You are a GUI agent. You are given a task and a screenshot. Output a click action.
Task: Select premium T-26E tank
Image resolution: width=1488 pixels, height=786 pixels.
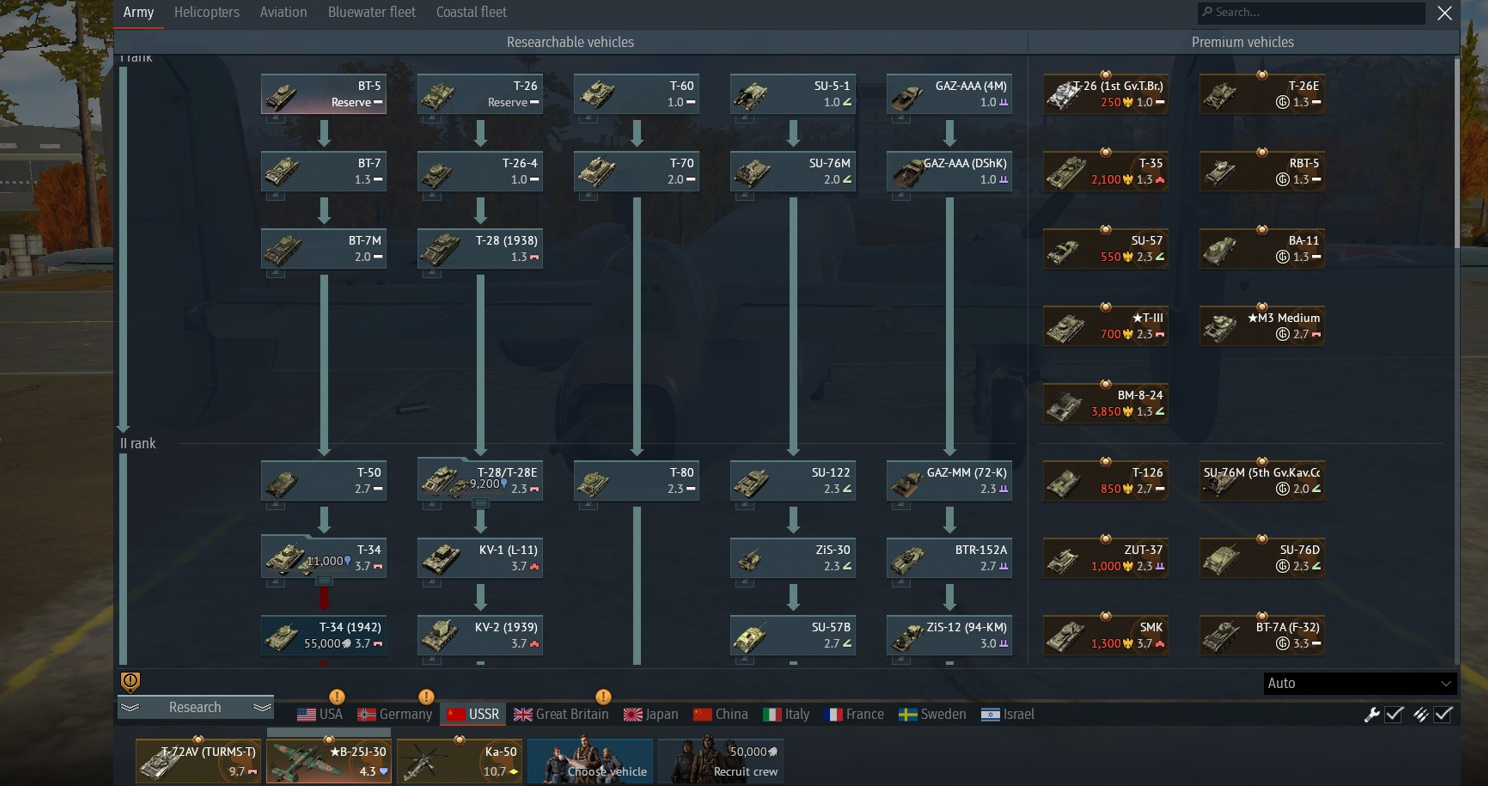(x=1262, y=94)
